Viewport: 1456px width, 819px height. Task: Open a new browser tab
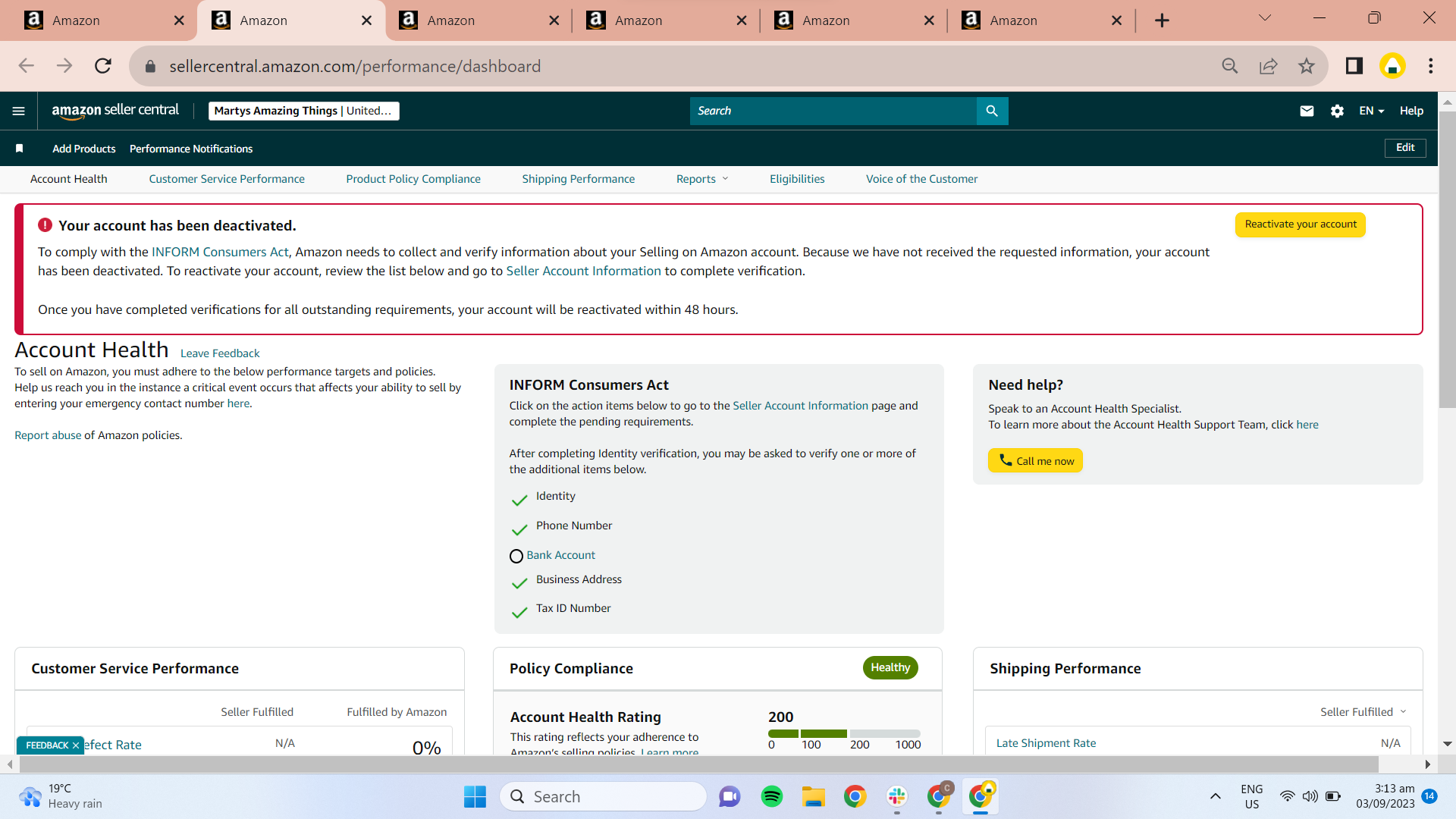tap(1162, 20)
